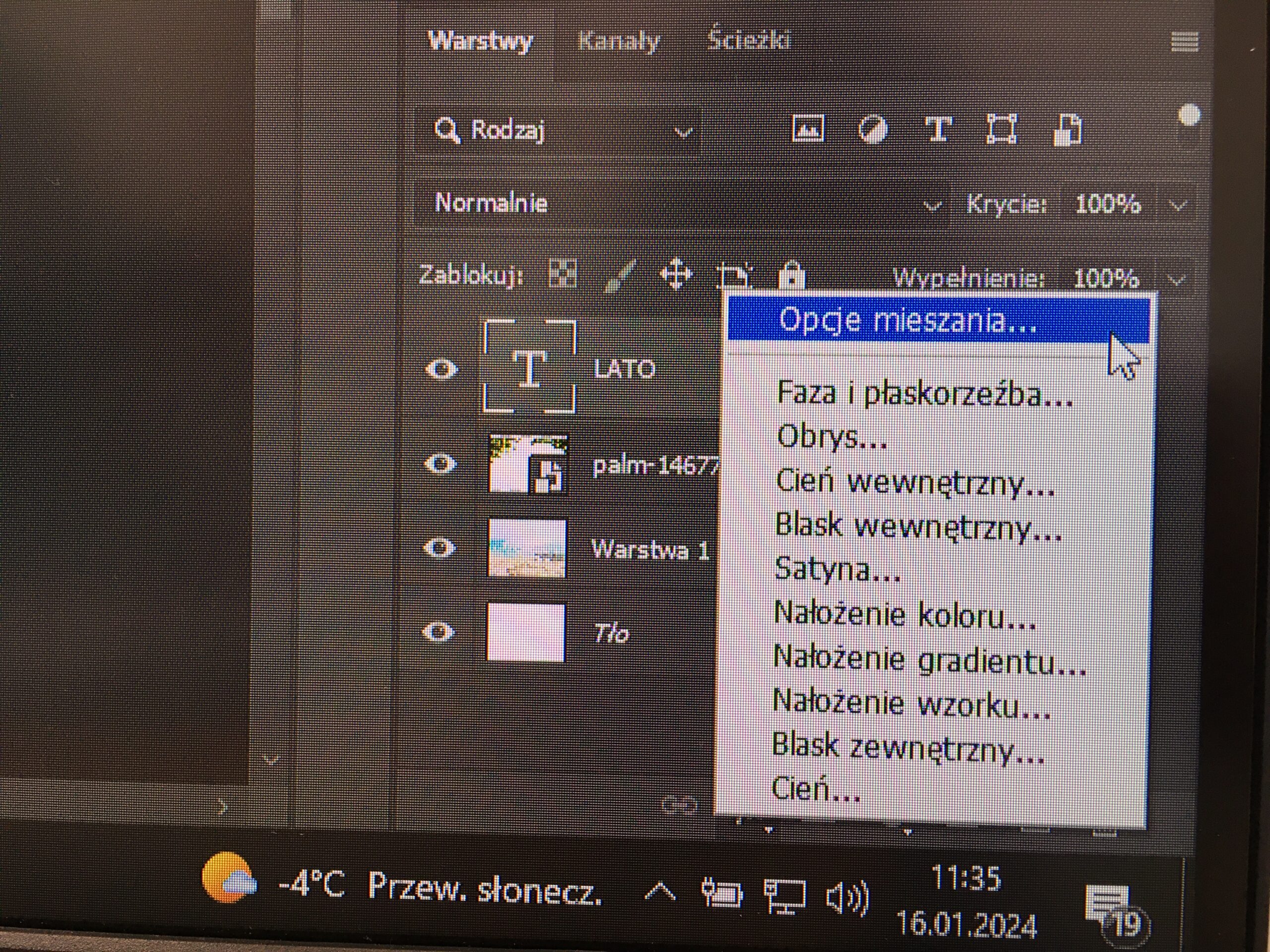Hide the LATO text layer

441,368
